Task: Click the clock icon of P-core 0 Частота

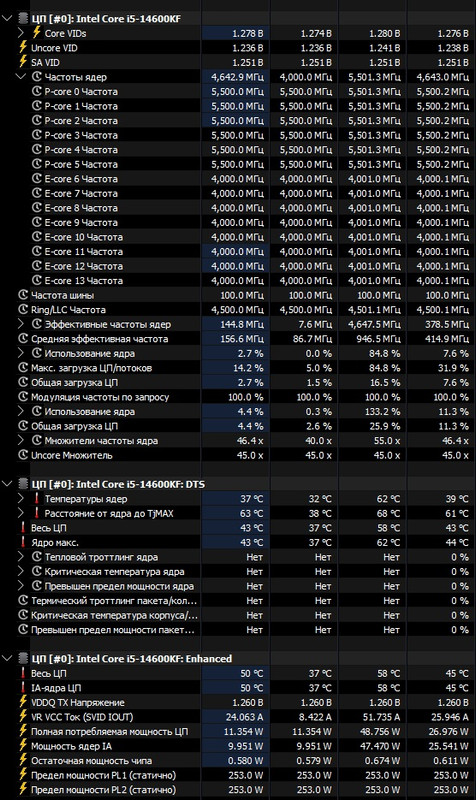Action: 36,91
